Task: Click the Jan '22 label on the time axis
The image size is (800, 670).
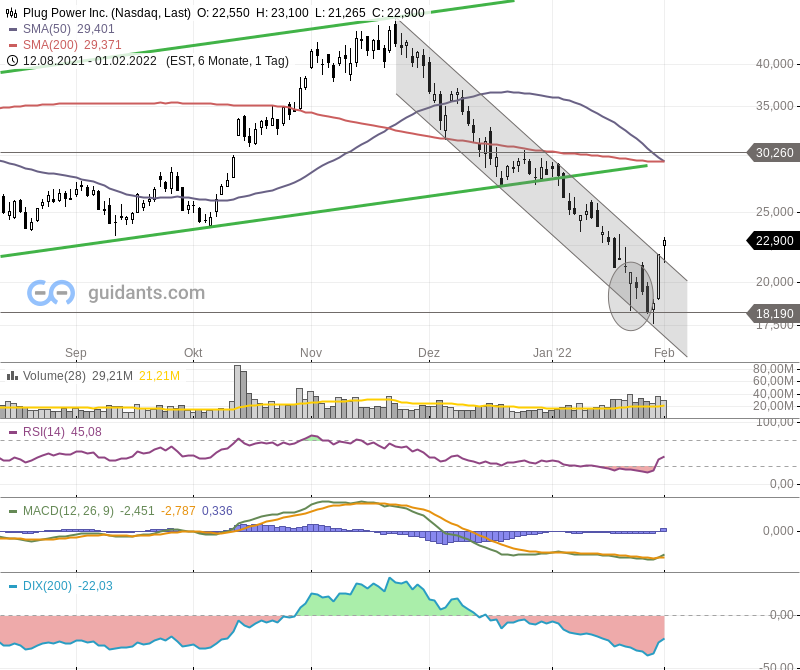Action: [x=552, y=353]
